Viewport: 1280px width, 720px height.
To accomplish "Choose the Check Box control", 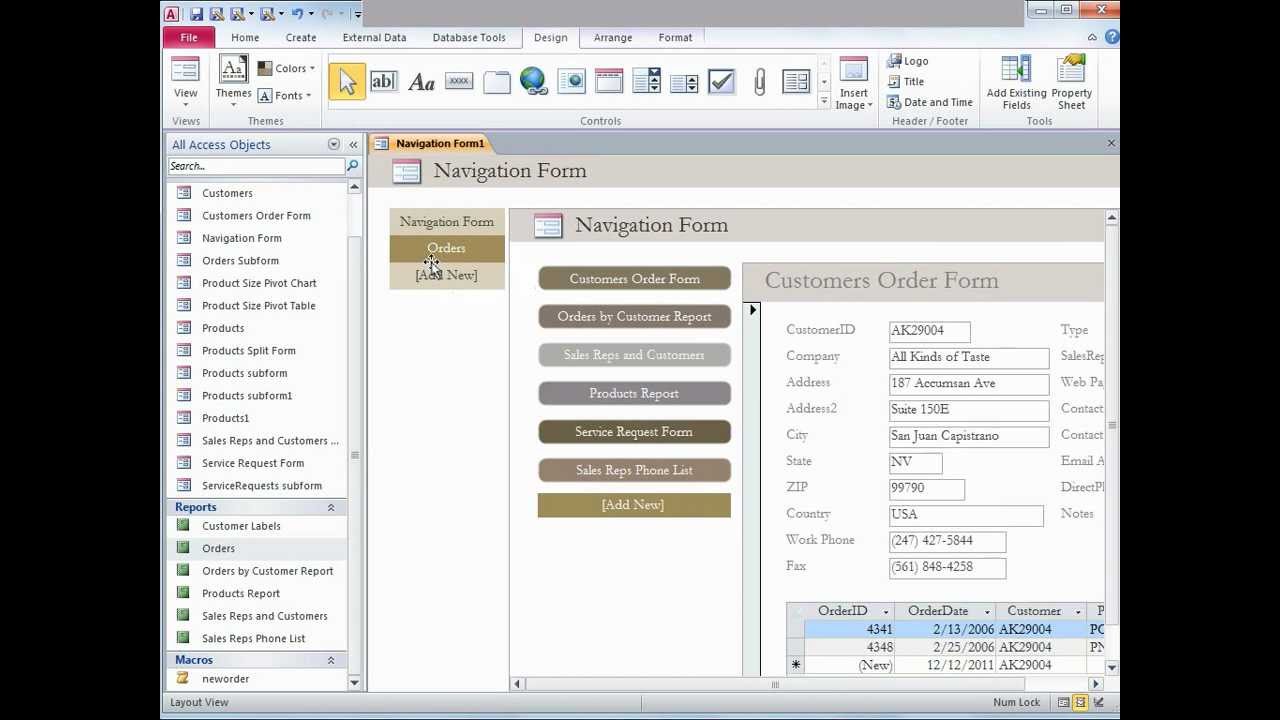I will point(722,82).
